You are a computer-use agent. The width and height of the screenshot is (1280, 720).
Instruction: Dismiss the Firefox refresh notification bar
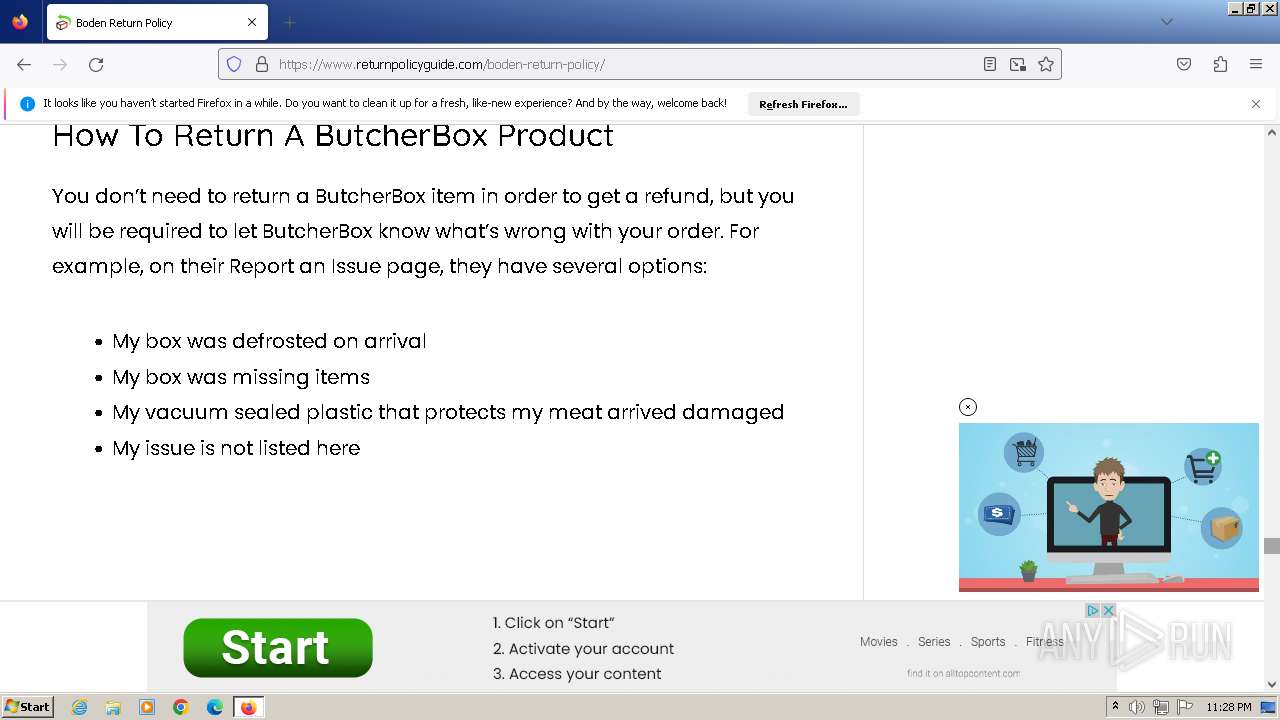click(x=1256, y=104)
